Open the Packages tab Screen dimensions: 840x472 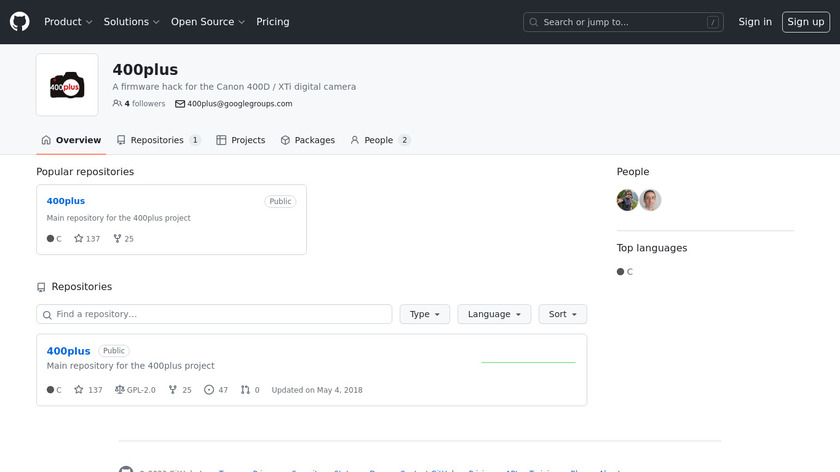[x=307, y=140]
